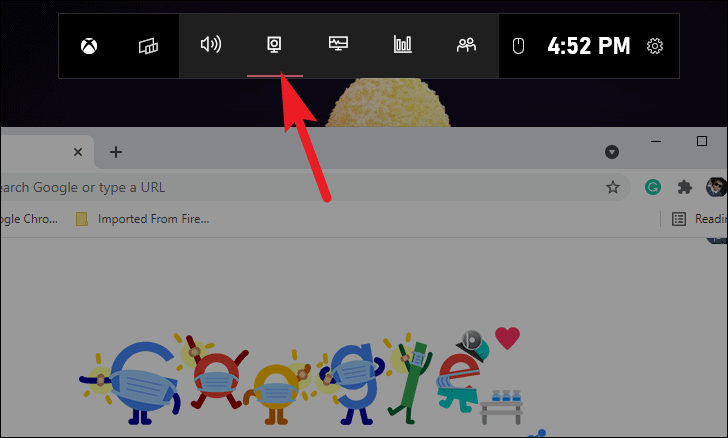
Task: Open the Chrome Extensions puzzle menu
Action: click(x=684, y=187)
